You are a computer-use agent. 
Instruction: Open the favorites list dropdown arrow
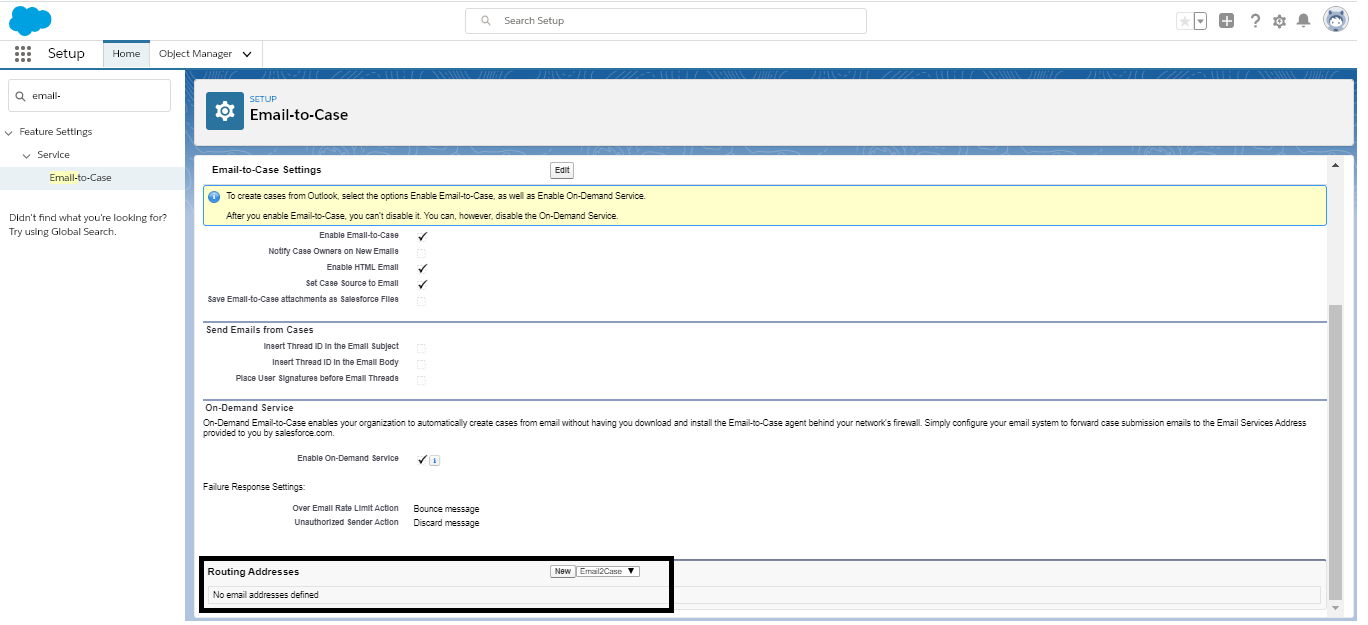(1200, 21)
